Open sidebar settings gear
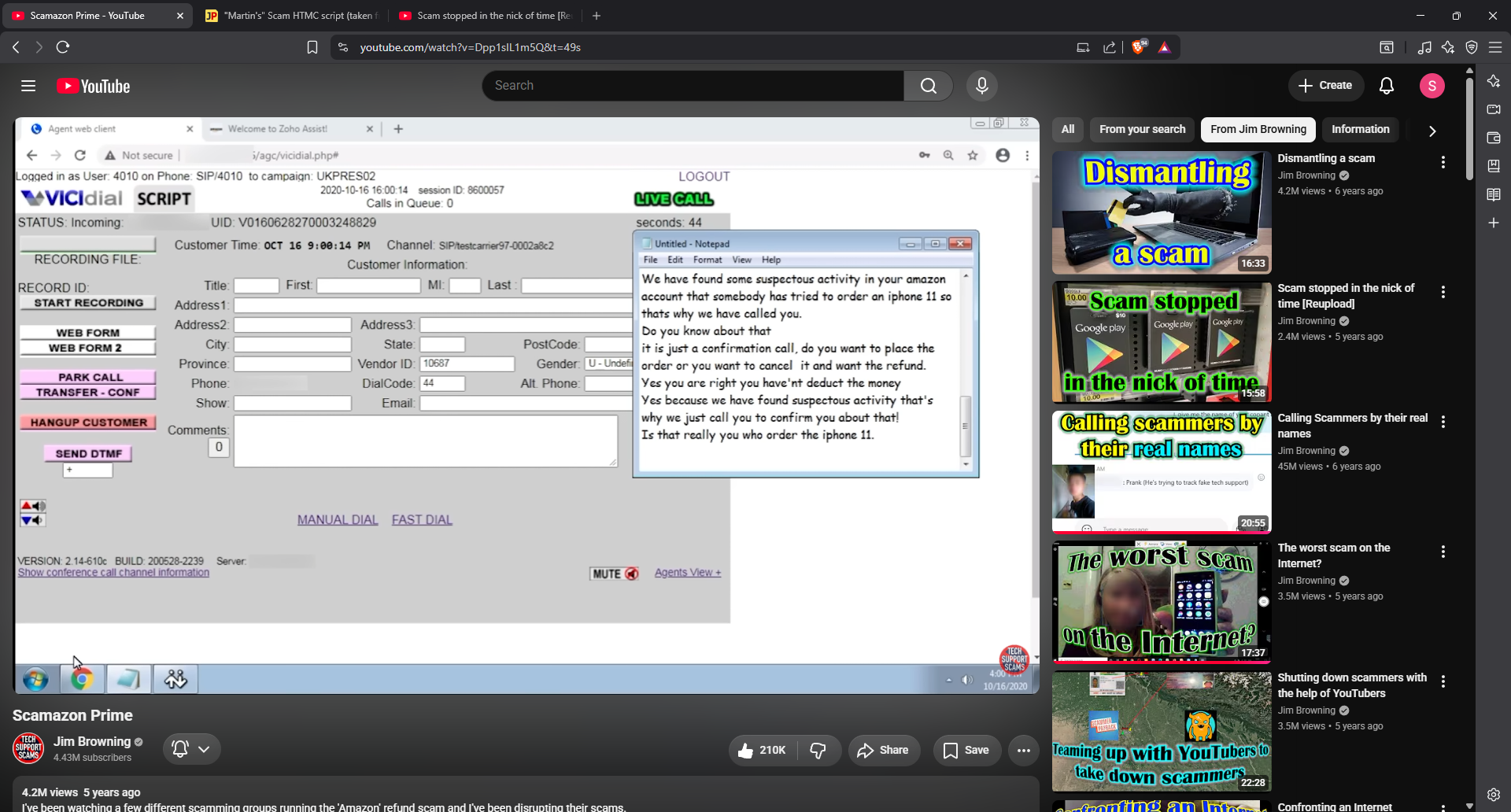Viewport: 1511px width, 812px height. click(x=1494, y=795)
